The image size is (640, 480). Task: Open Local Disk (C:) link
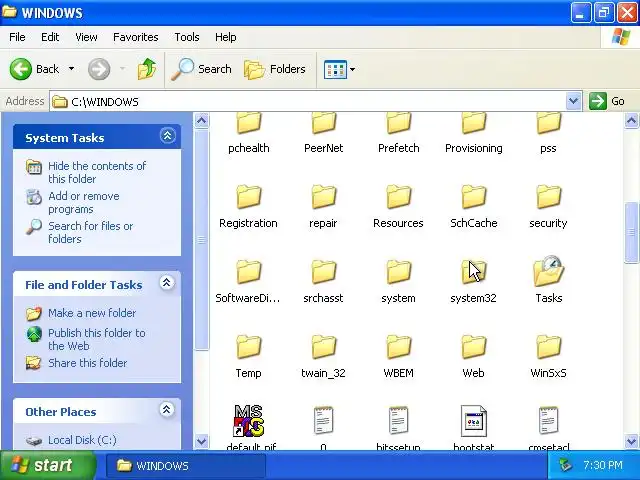tap(82, 440)
